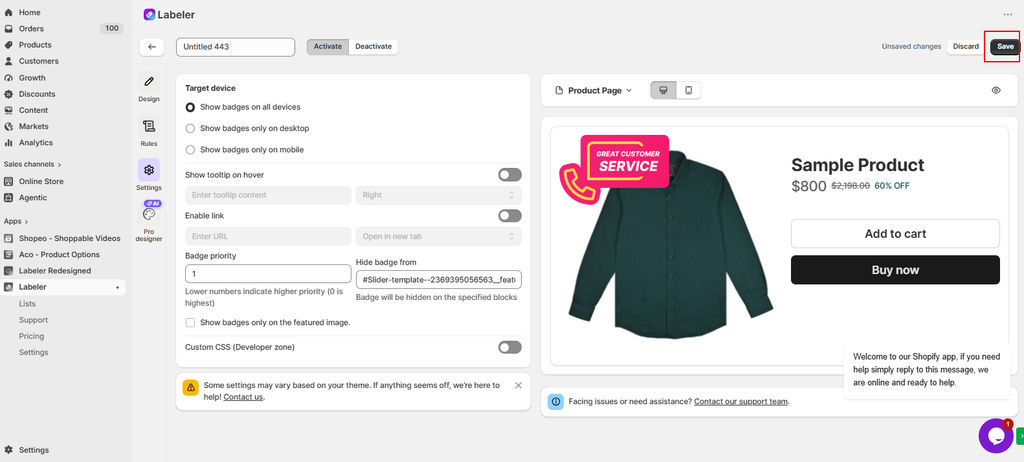Click the back arrow button
1024x462 pixels.
152,47
